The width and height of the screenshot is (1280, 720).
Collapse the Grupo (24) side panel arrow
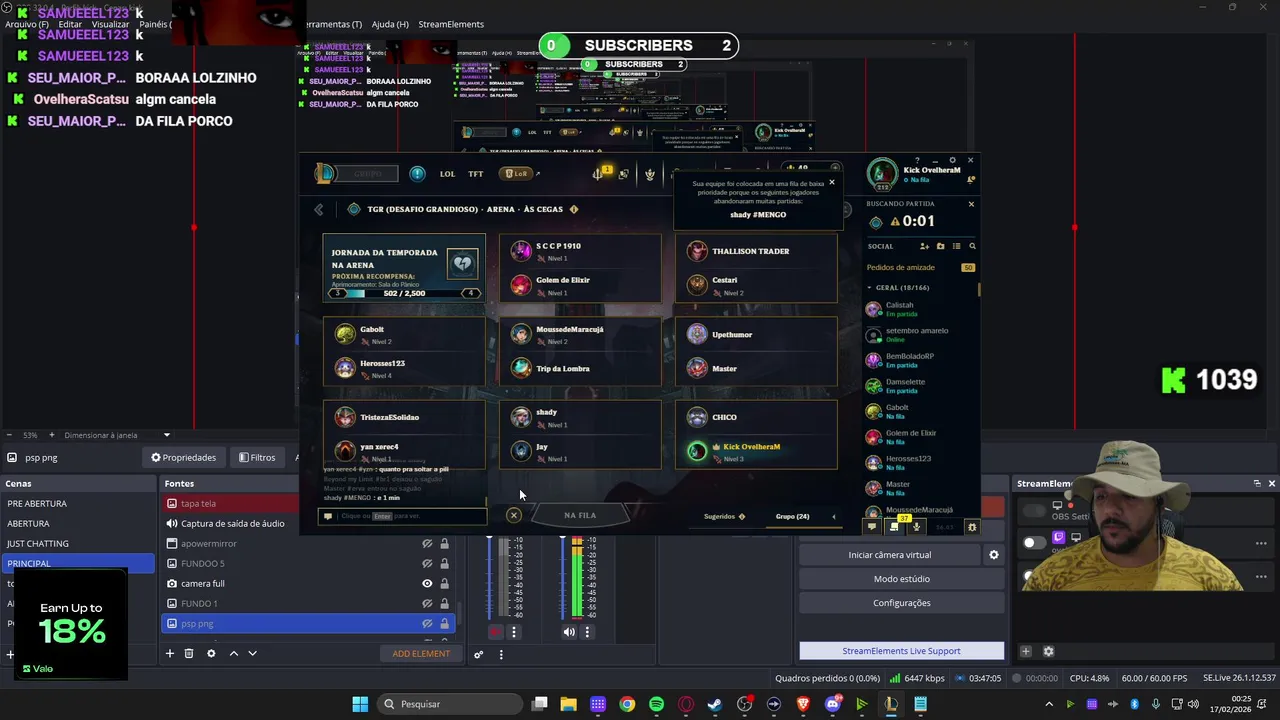pos(834,516)
